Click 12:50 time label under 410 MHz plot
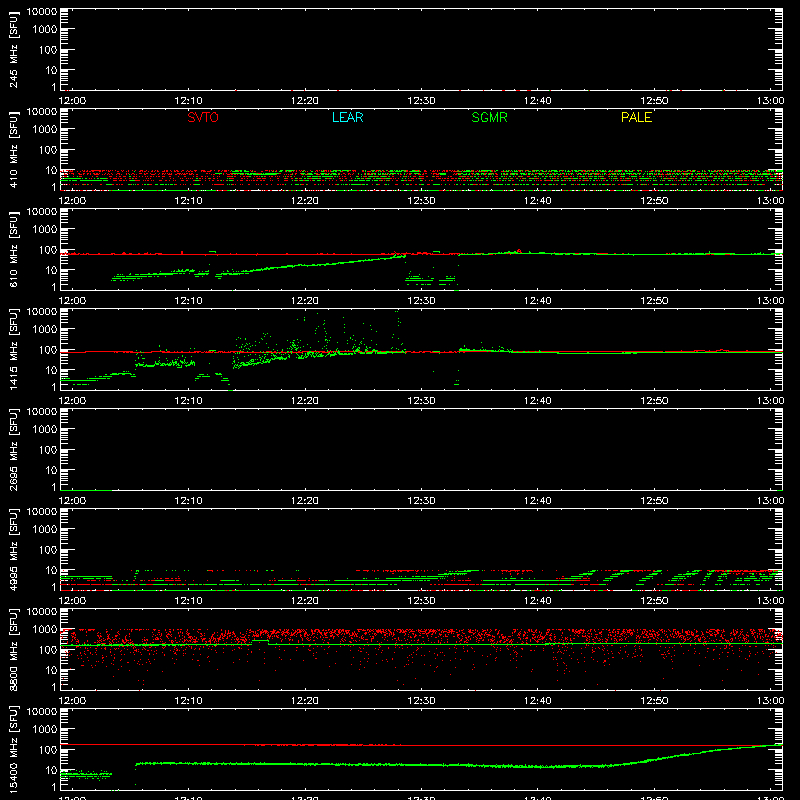This screenshot has height=800, width=800. (654, 201)
